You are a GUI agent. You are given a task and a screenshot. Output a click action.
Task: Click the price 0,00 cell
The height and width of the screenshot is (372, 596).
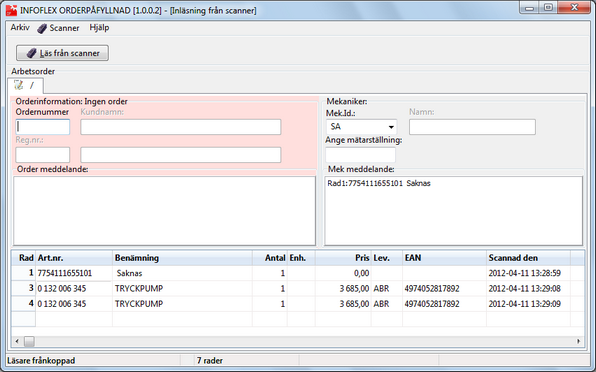[x=343, y=273]
